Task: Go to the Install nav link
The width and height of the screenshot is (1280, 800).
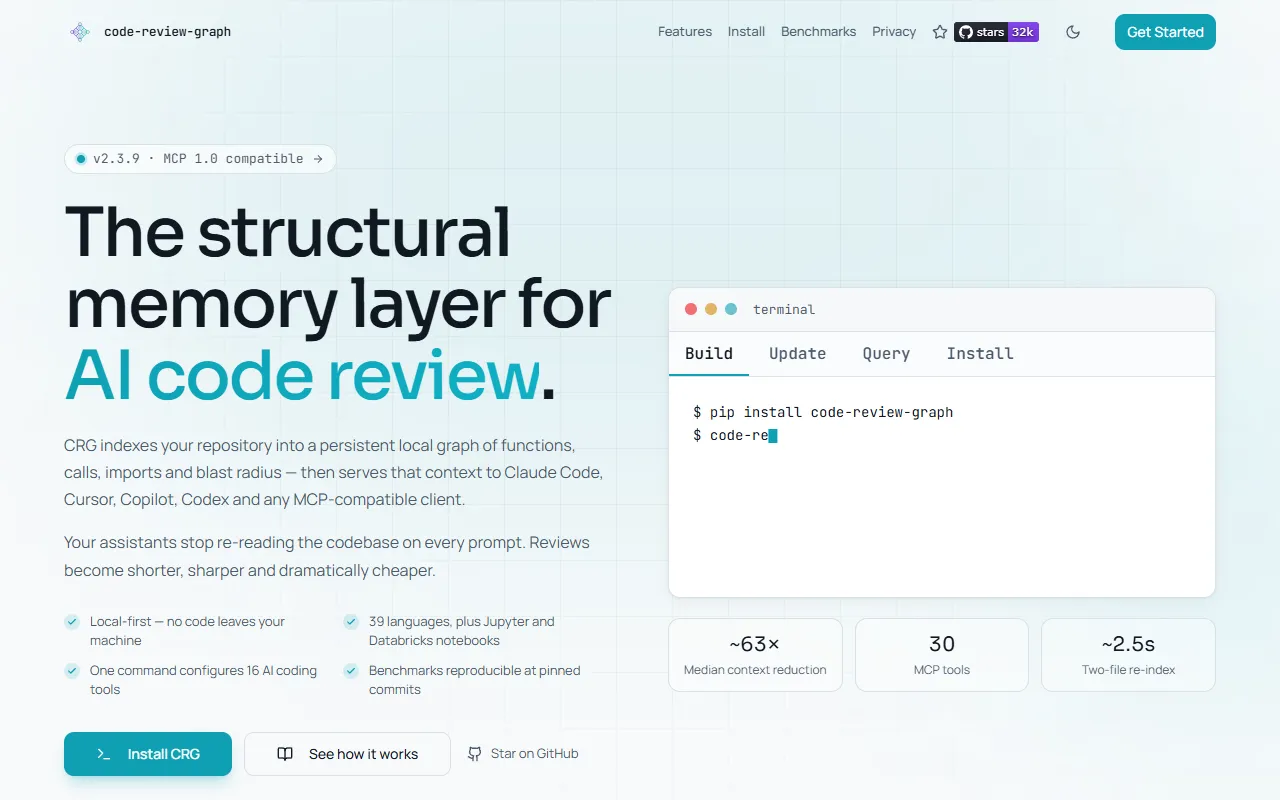Action: (x=746, y=32)
